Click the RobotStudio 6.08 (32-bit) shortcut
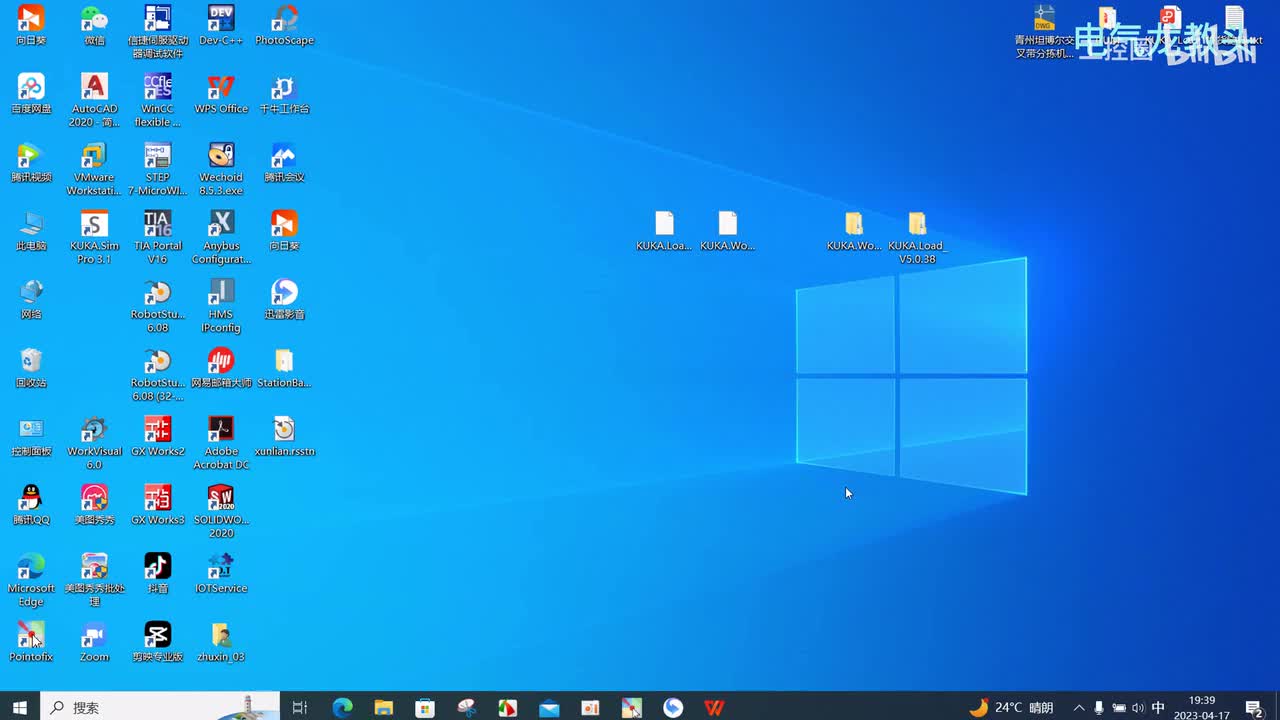The height and width of the screenshot is (720, 1280). pos(158,374)
